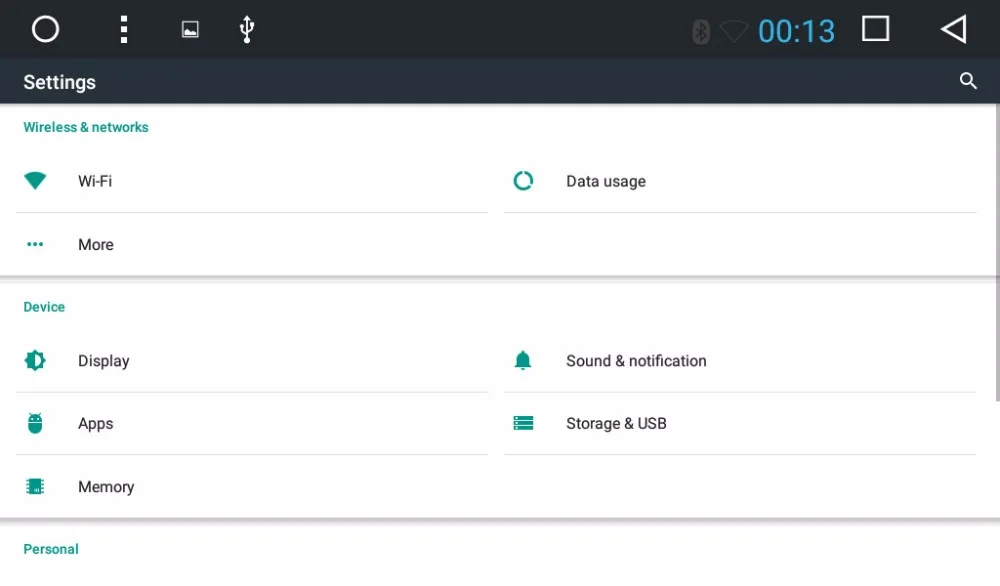Search settings with the magnifier icon
The height and width of the screenshot is (586, 1000).
968,82
